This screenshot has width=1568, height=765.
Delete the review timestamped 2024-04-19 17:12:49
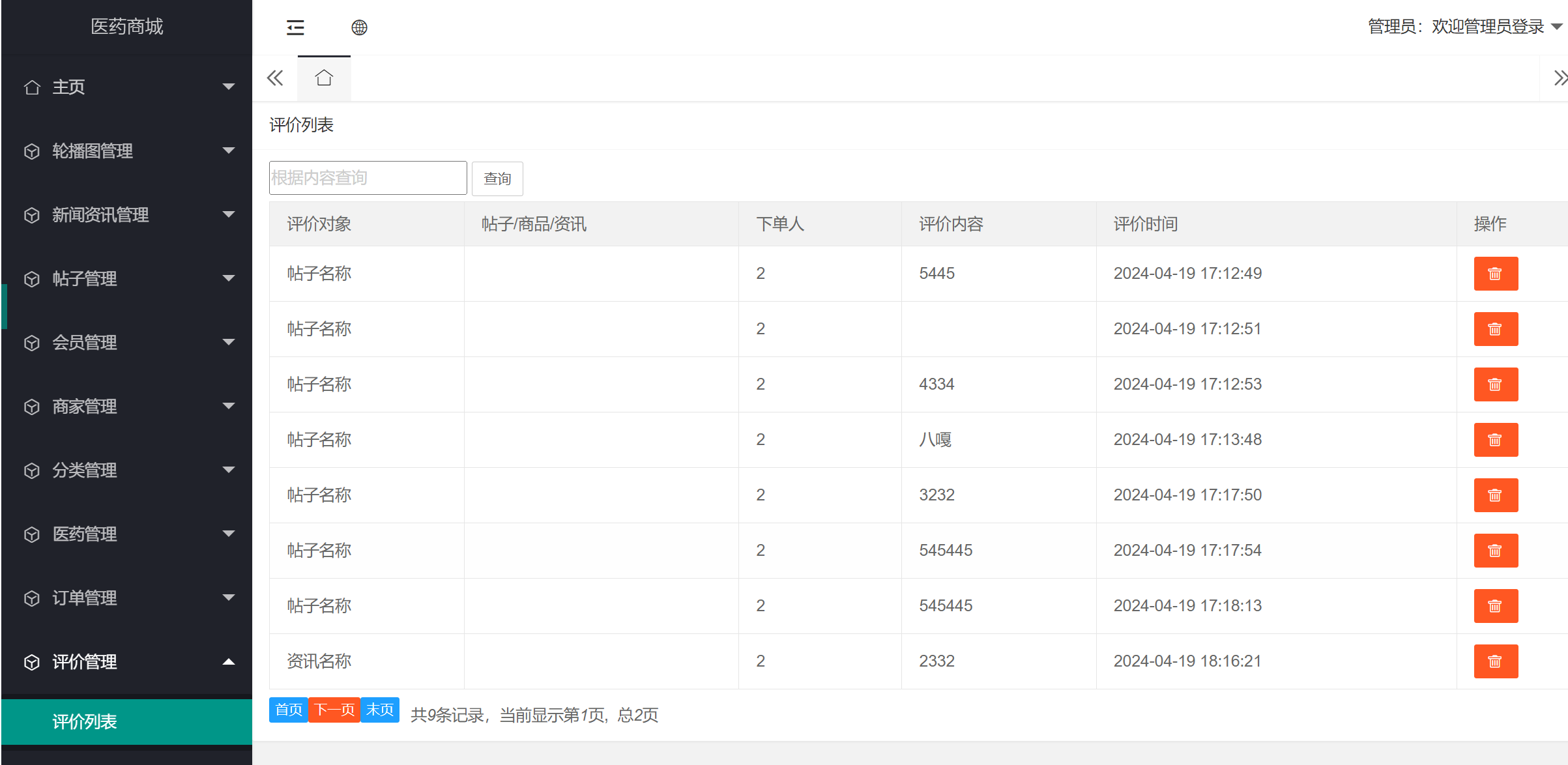pos(1496,274)
